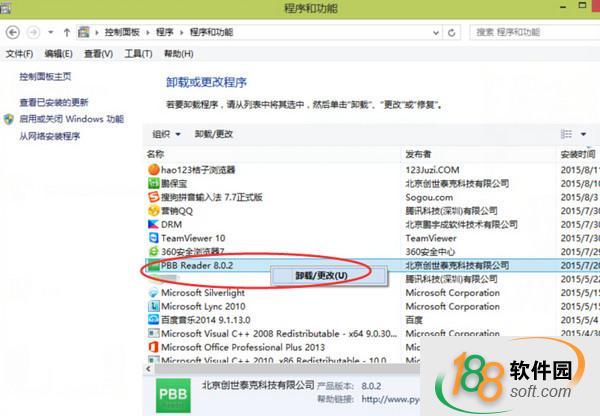Viewport: 600px width, 416px height.
Task: Open 启用或关闭 Windows 功能 link
Action: coord(72,119)
